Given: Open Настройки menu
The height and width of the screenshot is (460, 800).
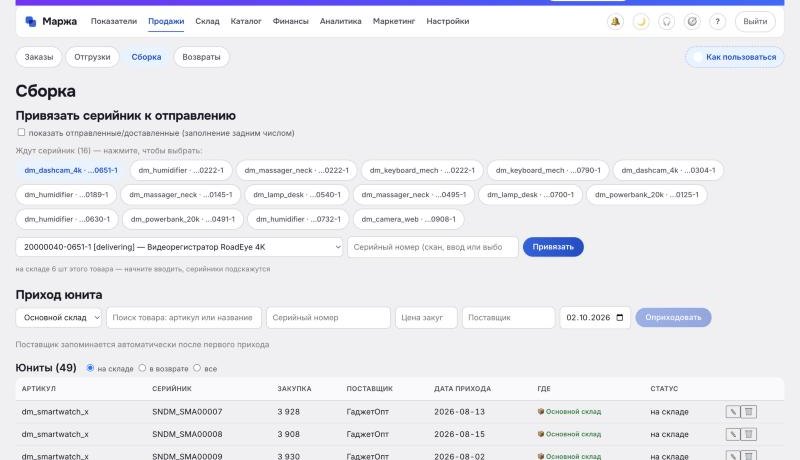Looking at the screenshot, I should point(447,21).
